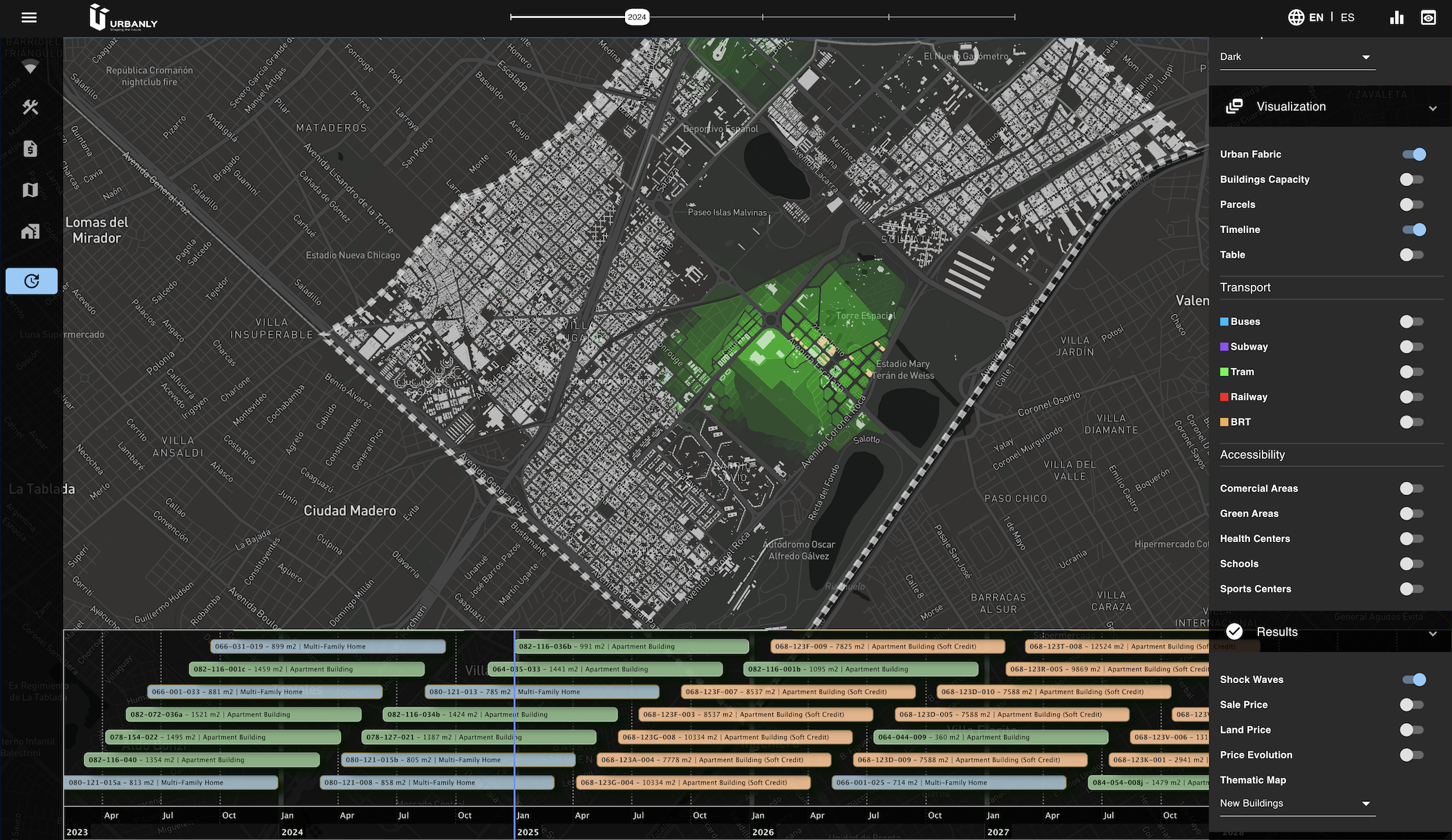Switch language to ES

click(x=1348, y=17)
